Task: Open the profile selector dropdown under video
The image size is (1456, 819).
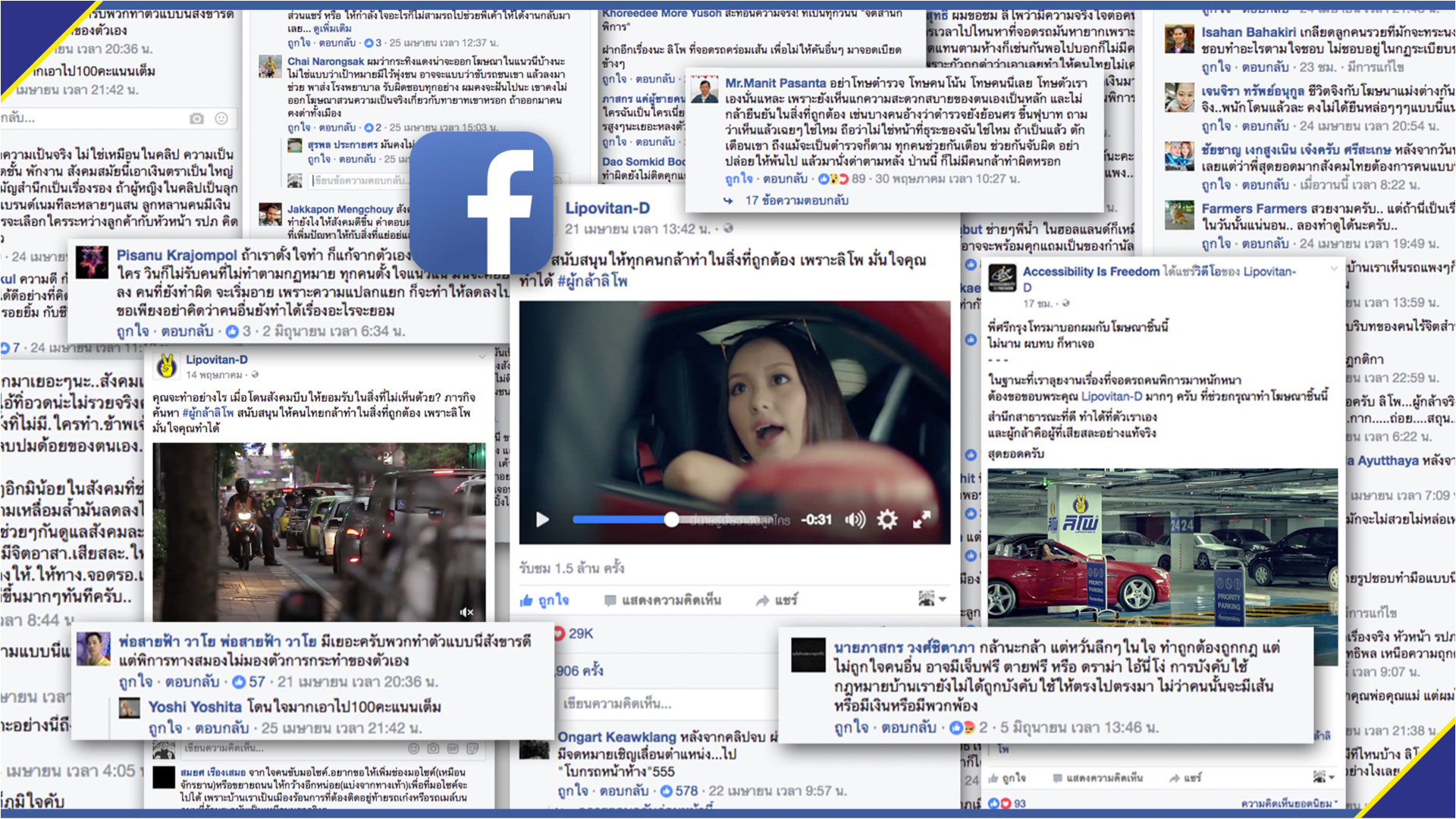Action: 932,599
